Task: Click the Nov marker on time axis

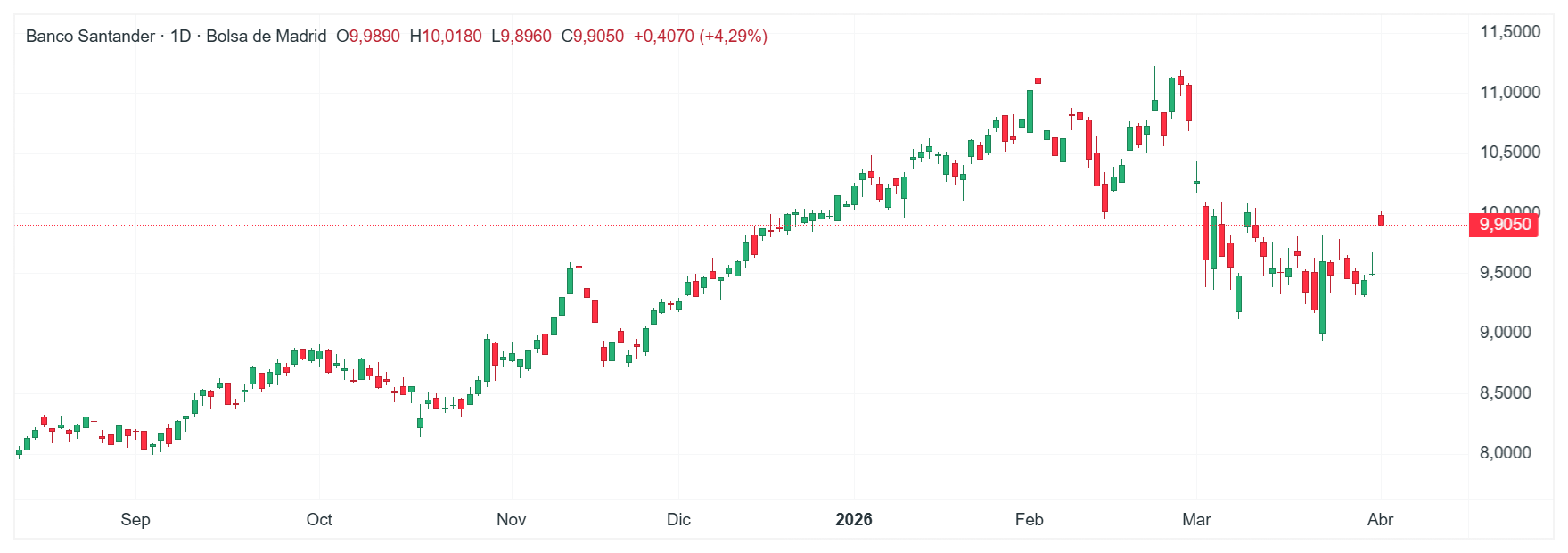Action: [x=512, y=520]
